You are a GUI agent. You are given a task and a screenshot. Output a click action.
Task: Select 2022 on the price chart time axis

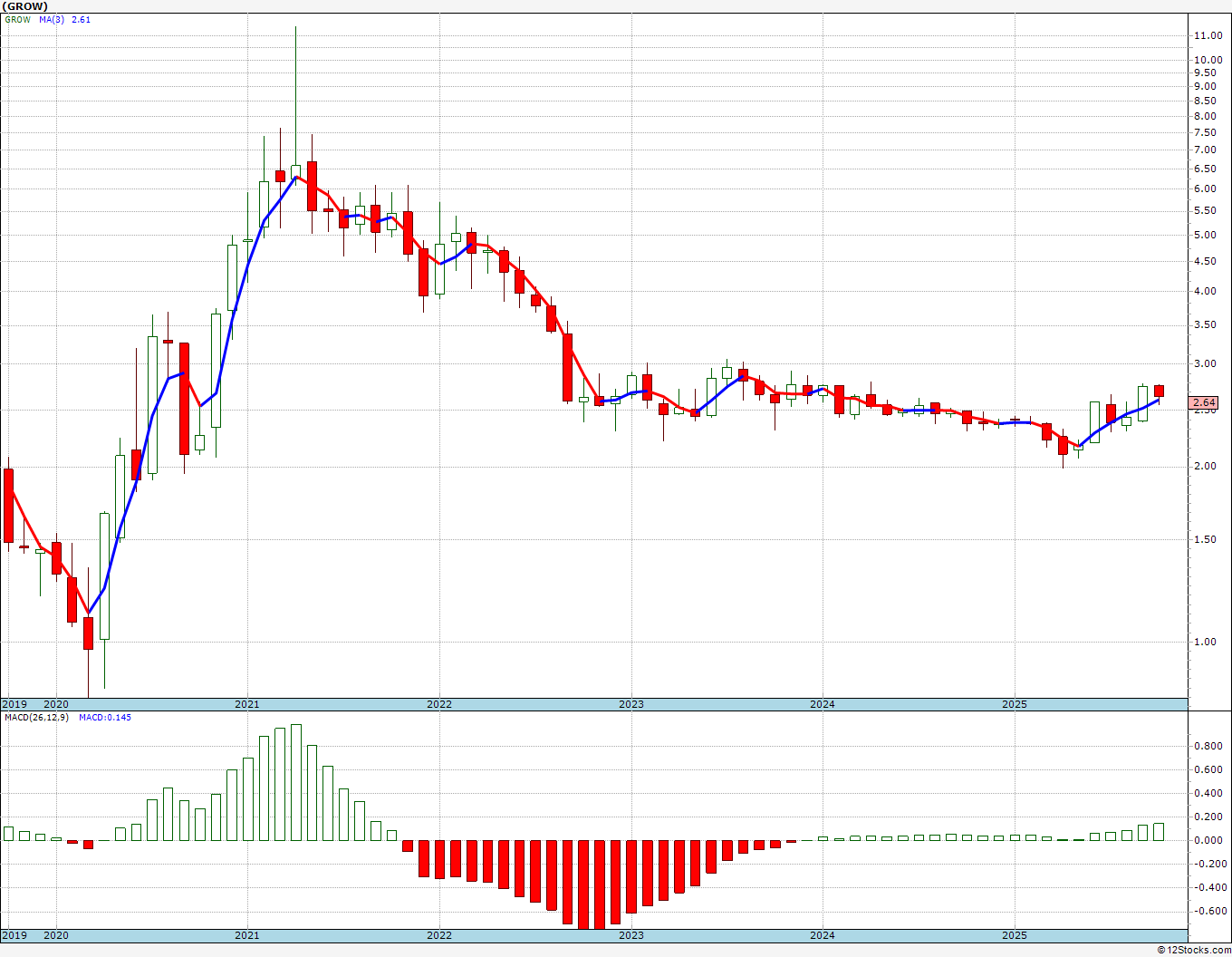[439, 704]
